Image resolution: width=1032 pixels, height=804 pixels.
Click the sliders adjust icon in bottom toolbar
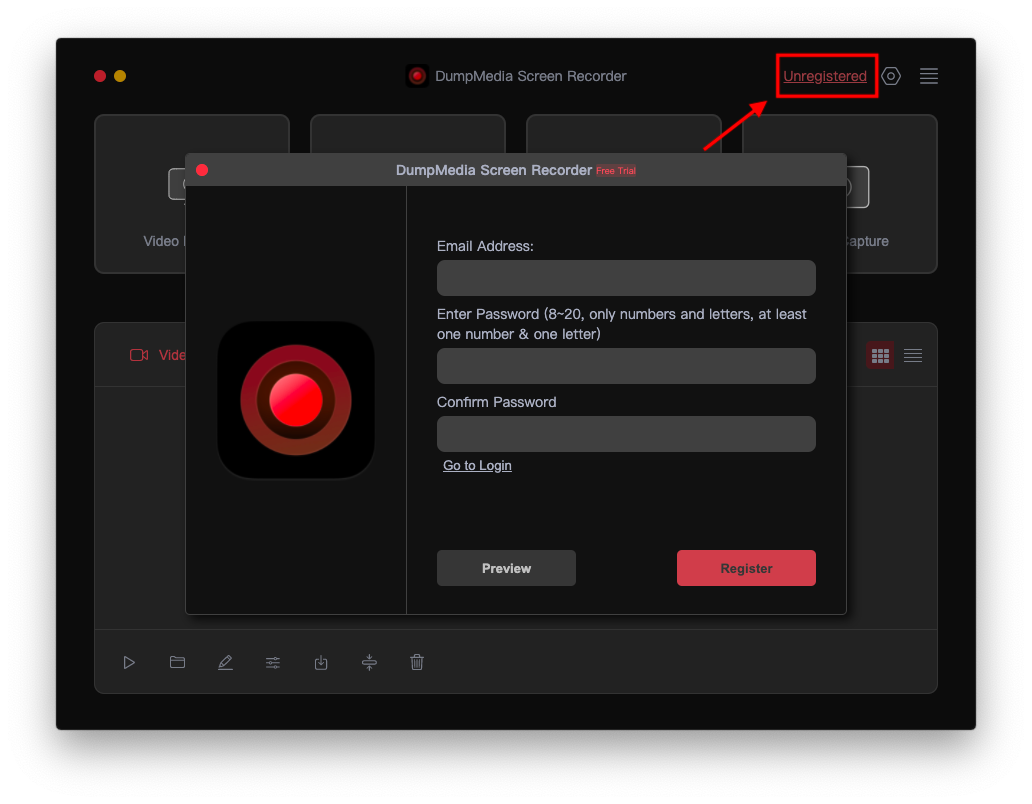273,663
